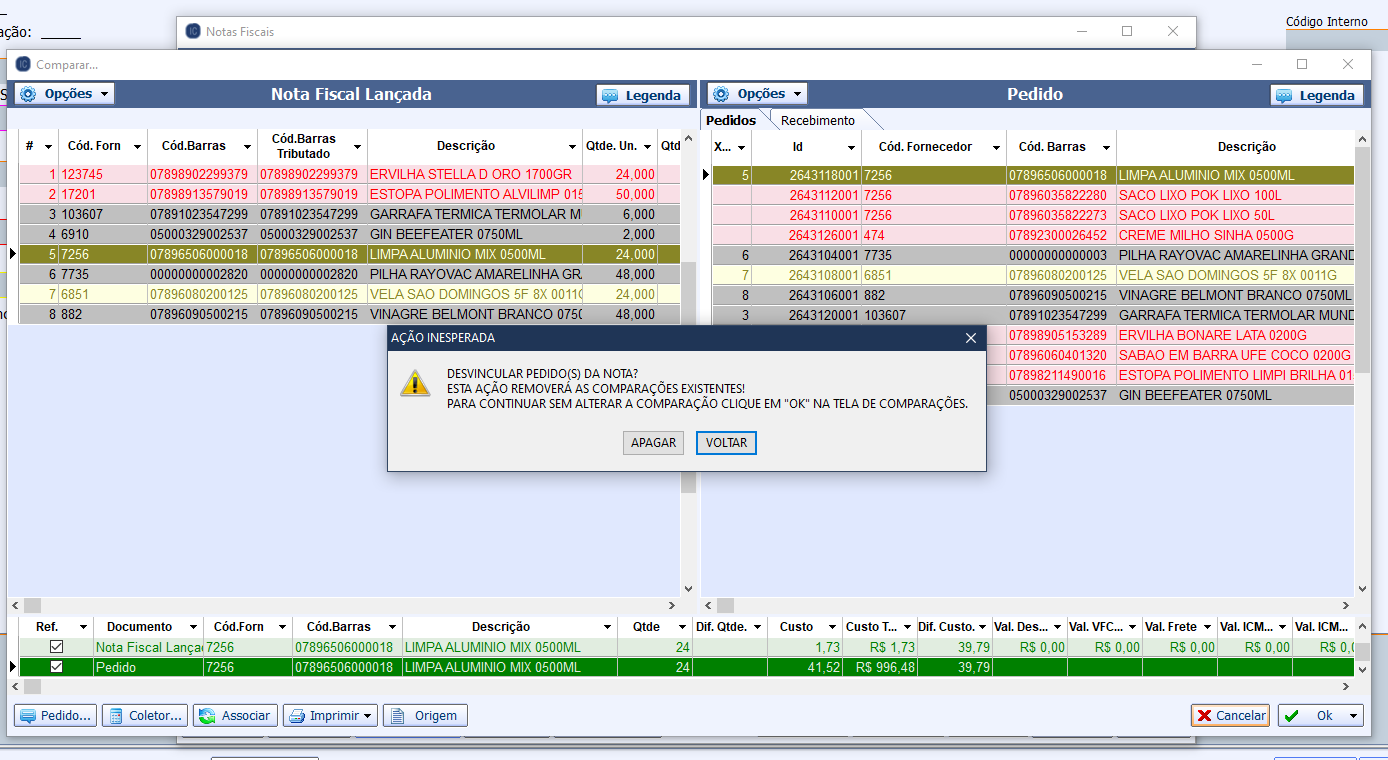This screenshot has width=1388, height=760.
Task: Expand the Documento column filter dropdown
Action: (x=190, y=627)
